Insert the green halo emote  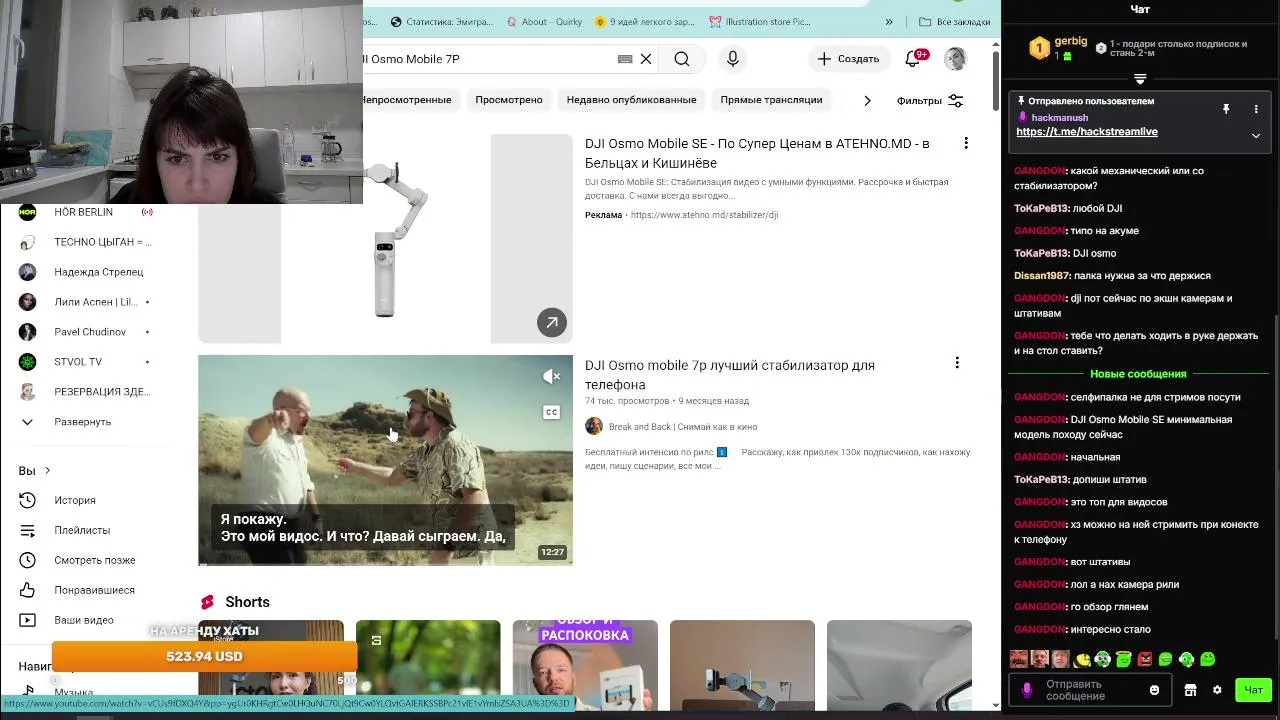[1124, 659]
